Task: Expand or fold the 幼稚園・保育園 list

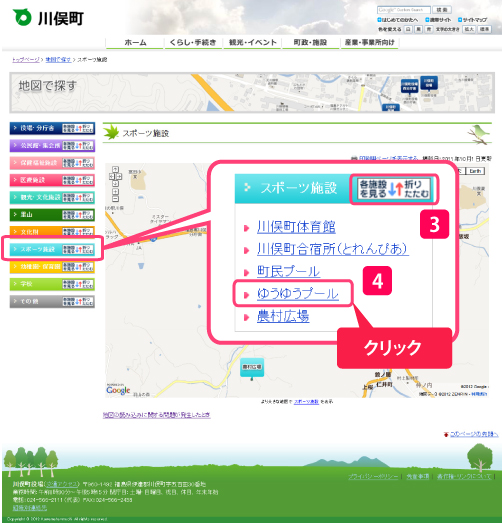Action: pos(78,267)
